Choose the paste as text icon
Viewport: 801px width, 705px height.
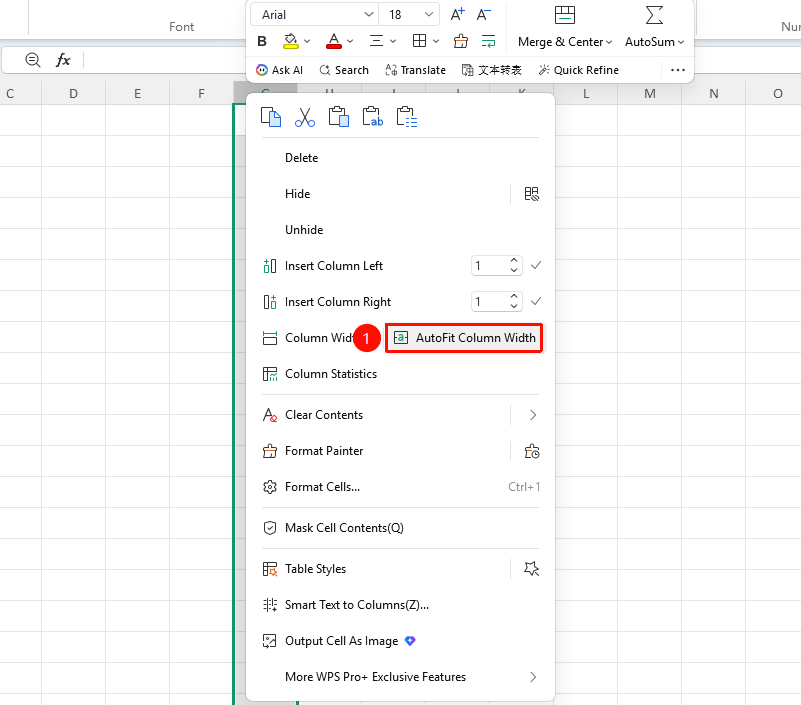[372, 116]
